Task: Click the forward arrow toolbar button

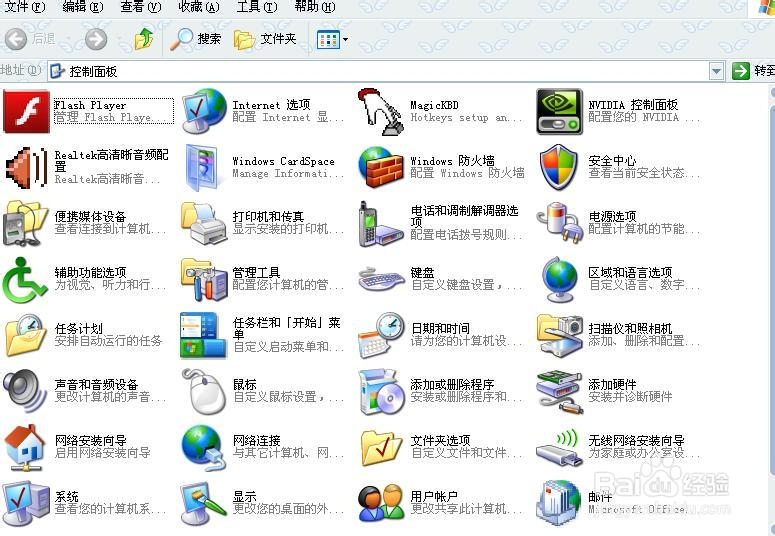Action: click(96, 39)
